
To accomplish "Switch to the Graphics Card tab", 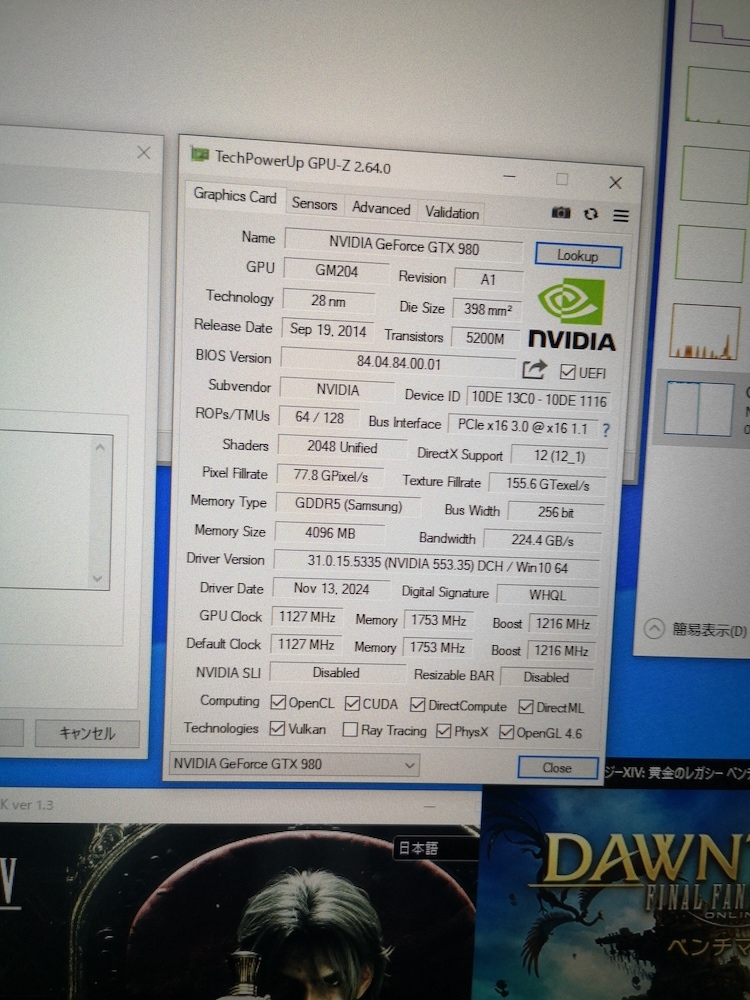I will click(235, 195).
